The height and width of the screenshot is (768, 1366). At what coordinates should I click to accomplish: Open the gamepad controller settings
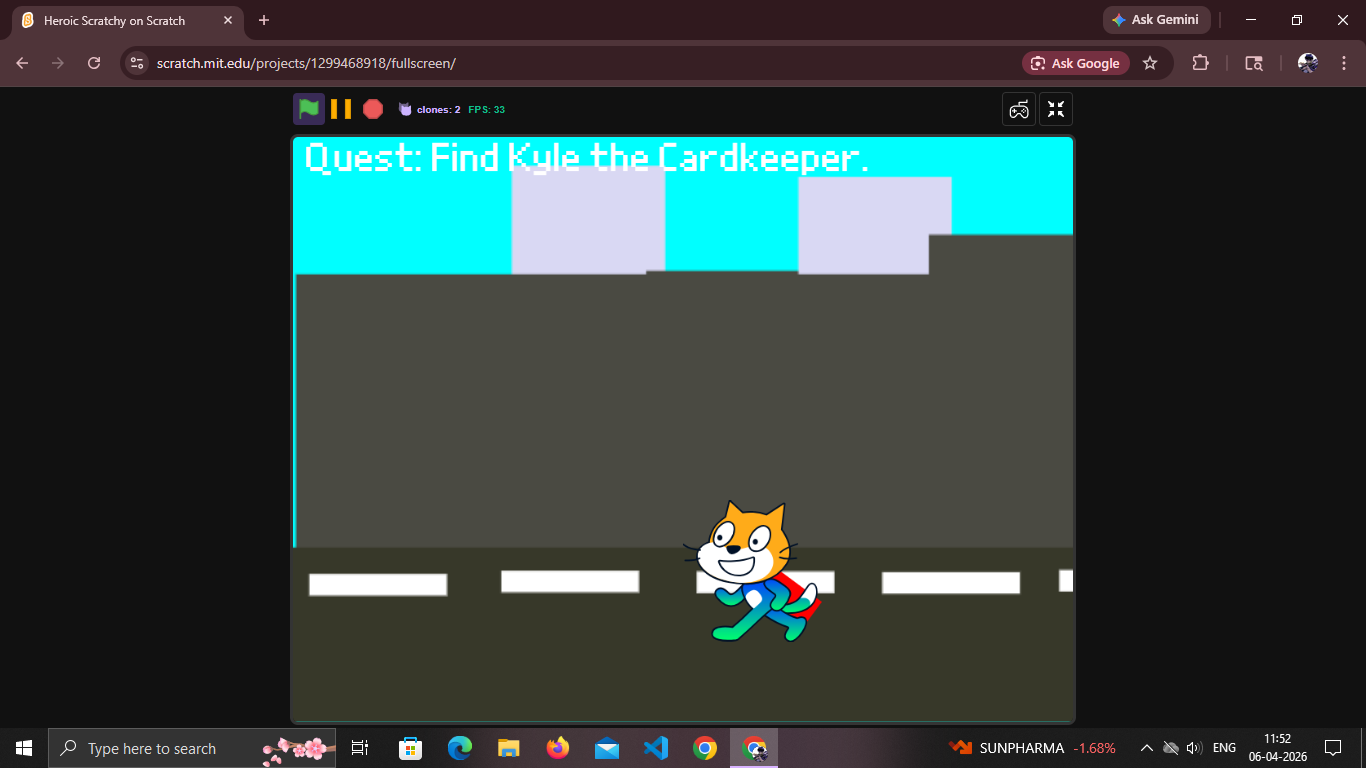tap(1019, 109)
